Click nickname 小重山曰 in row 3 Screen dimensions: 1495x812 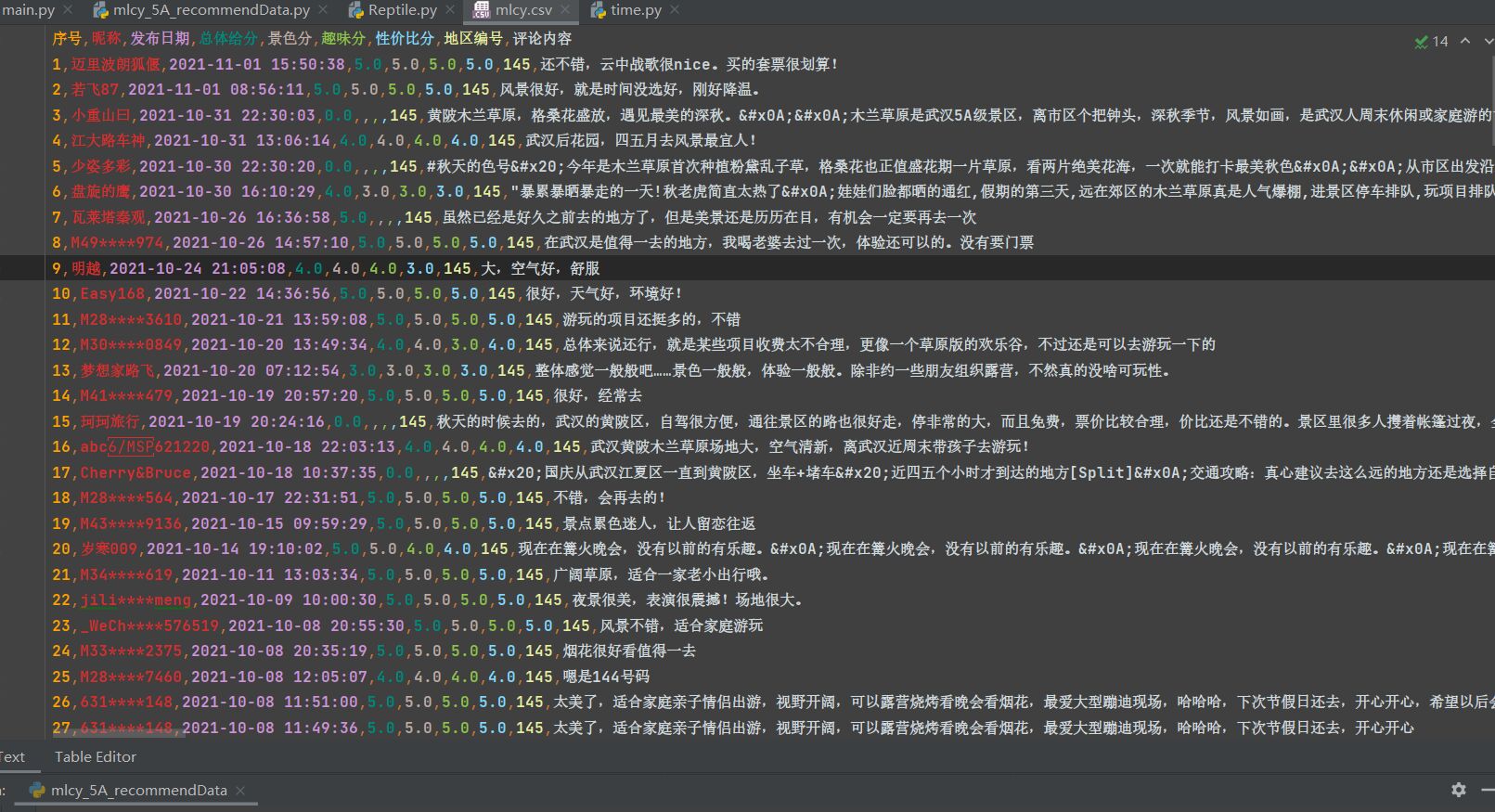tap(101, 115)
